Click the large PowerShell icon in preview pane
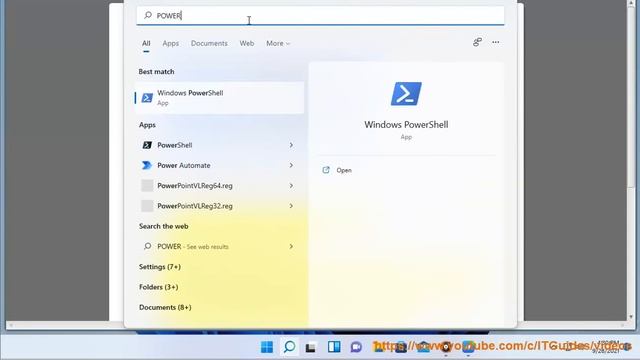This screenshot has height=360, width=640. click(x=406, y=94)
